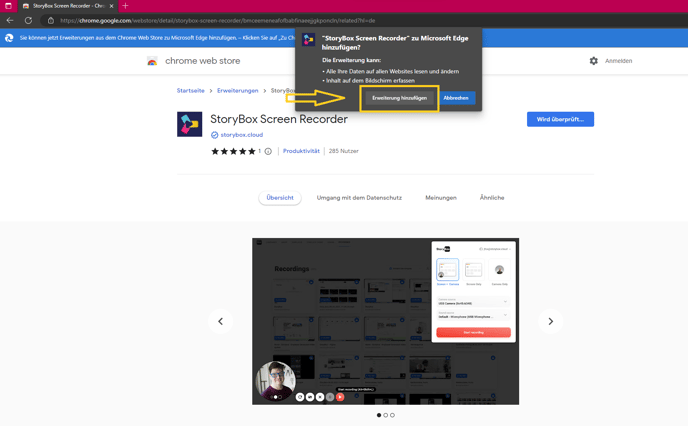Show next screenshot with right chevron

[551, 322]
